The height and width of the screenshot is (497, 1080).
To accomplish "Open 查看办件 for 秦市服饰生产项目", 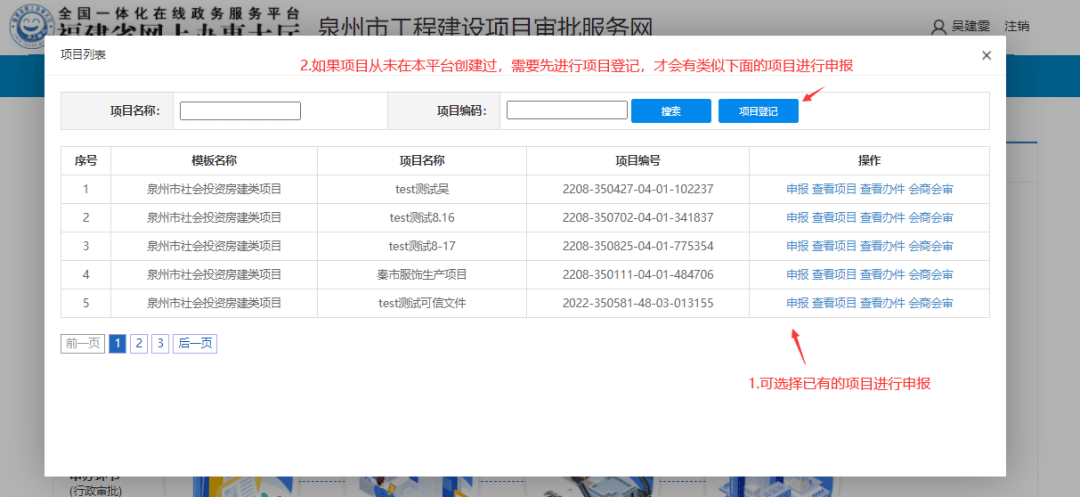I will pos(882,274).
